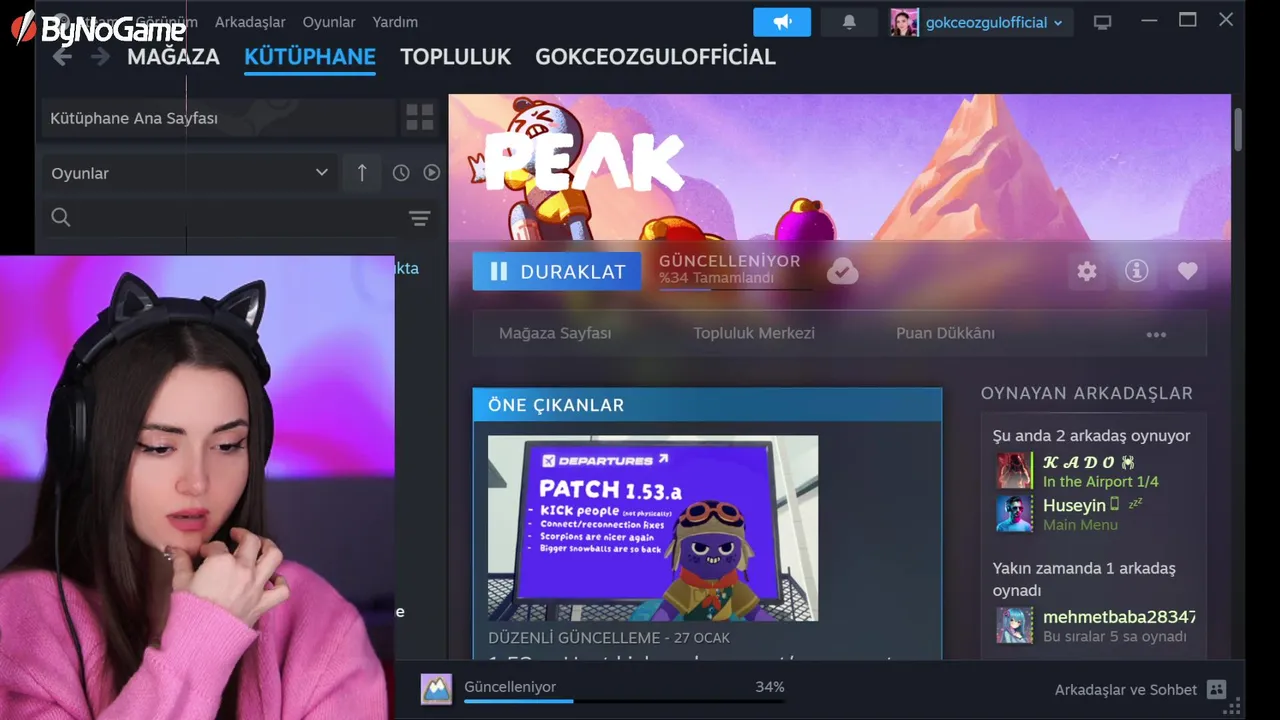Open the Arkadaşlar menu
This screenshot has height=720, width=1280.
[x=250, y=22]
